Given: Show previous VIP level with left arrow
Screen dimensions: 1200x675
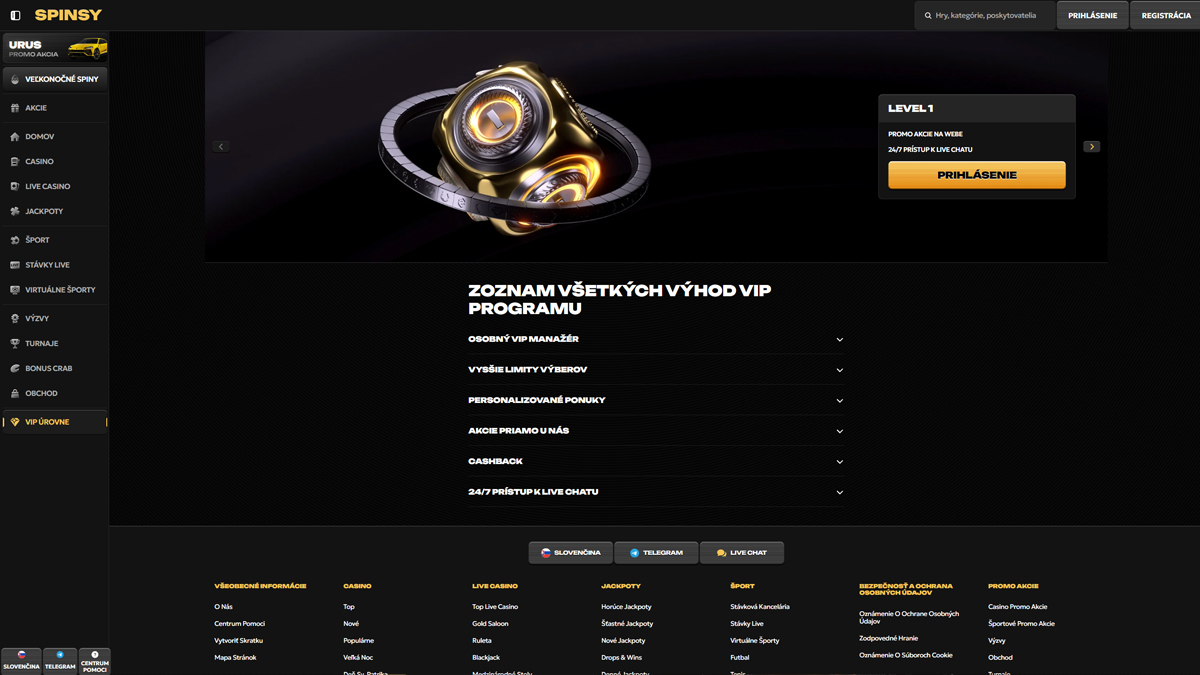Looking at the screenshot, I should (222, 146).
